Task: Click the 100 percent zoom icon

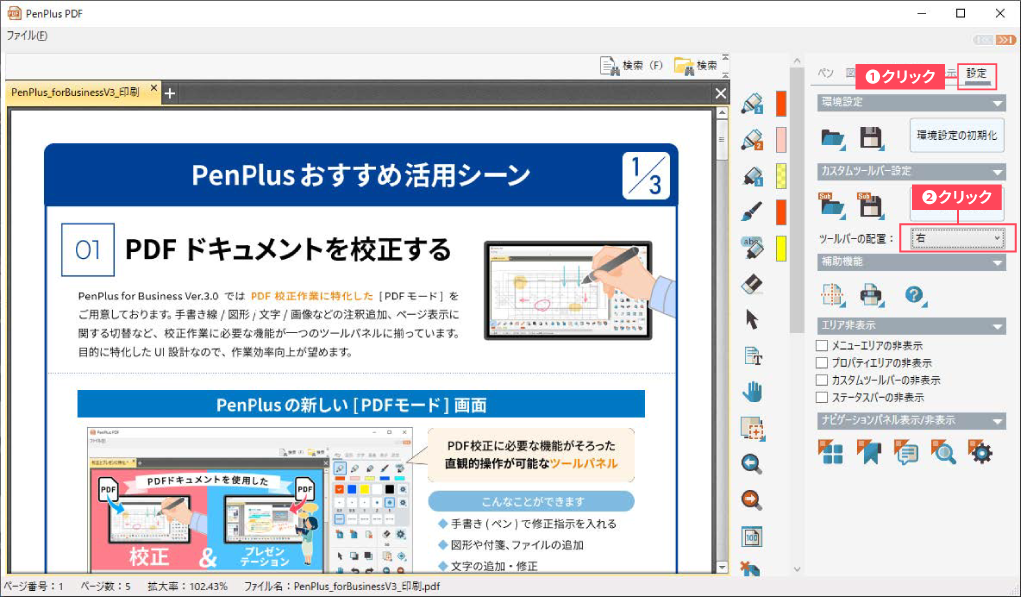Action: coord(752,536)
